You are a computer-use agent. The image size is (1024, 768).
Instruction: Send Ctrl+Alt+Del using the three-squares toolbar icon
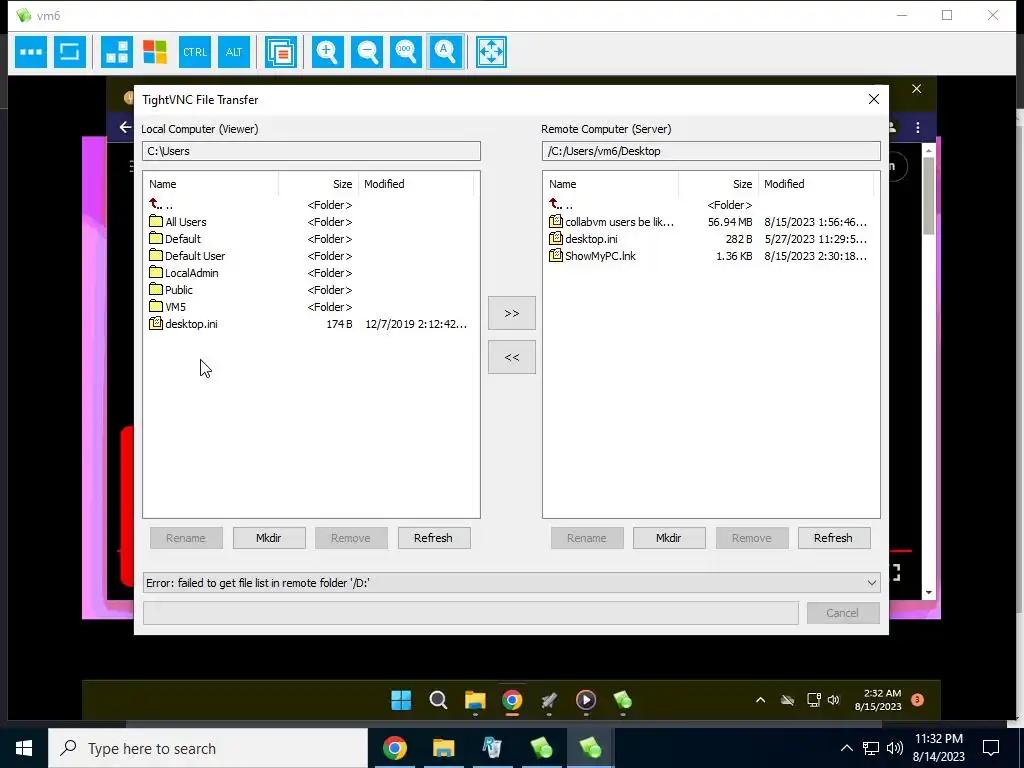pyautogui.click(x=117, y=52)
